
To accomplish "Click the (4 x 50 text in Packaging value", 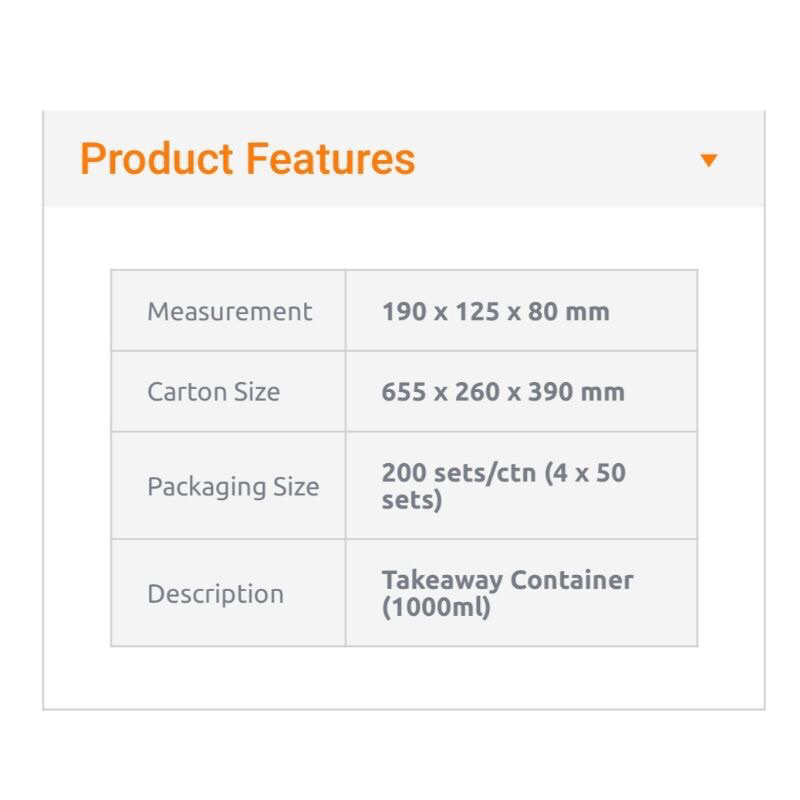I will tap(586, 473).
